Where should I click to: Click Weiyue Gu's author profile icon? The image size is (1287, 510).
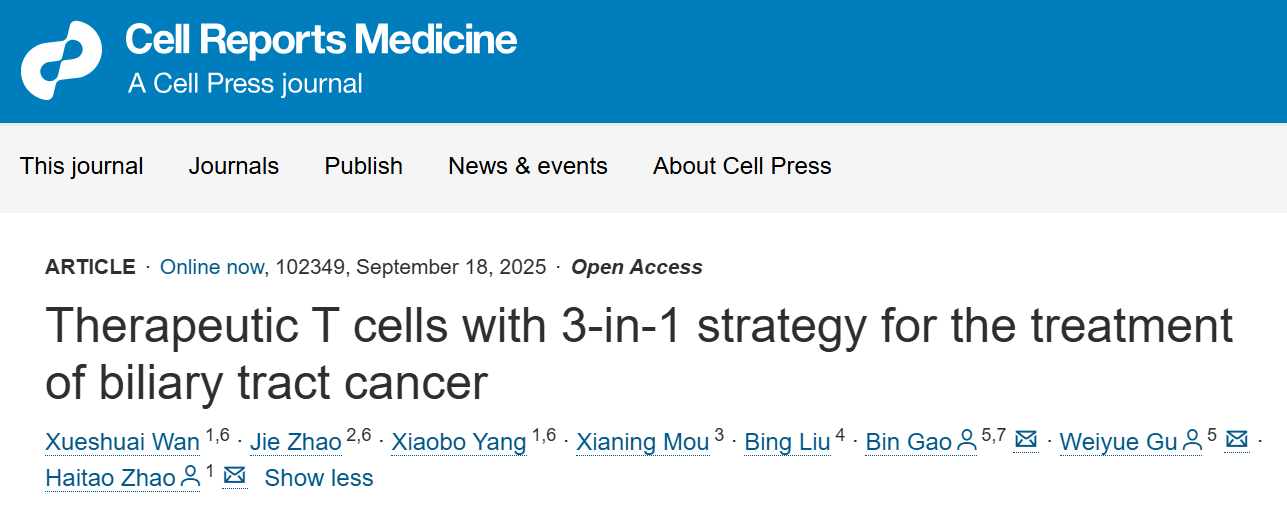1192,441
